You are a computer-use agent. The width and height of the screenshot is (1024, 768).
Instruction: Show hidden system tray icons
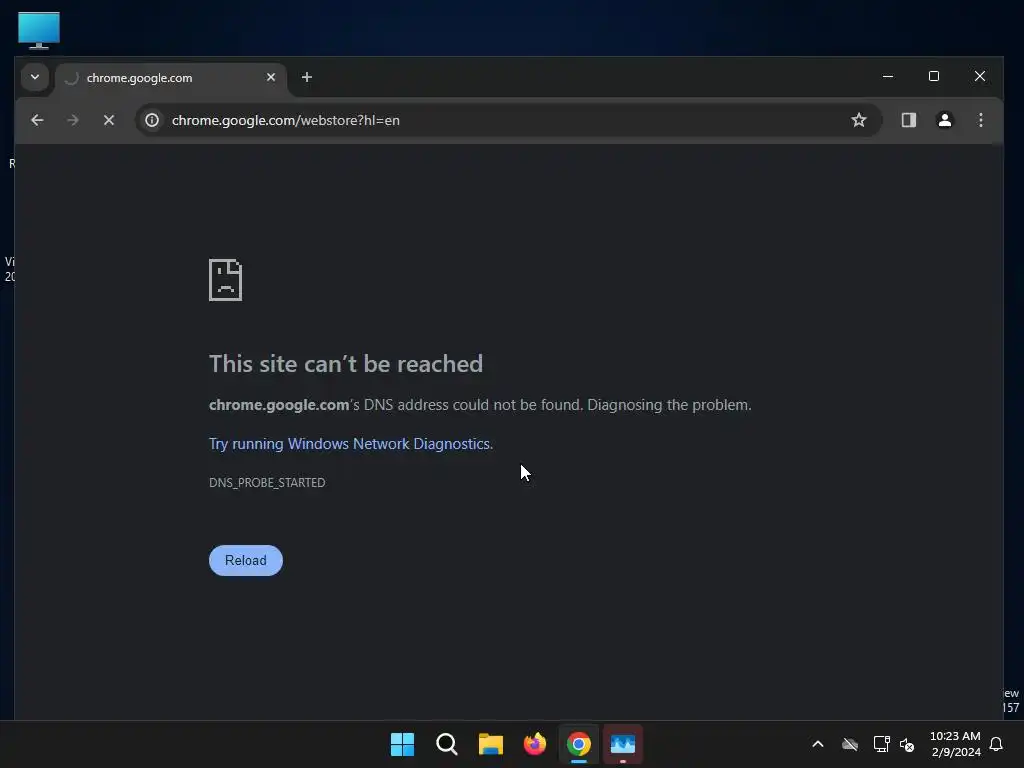pyautogui.click(x=818, y=744)
